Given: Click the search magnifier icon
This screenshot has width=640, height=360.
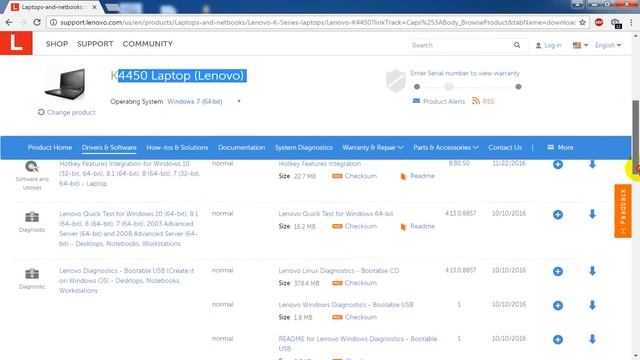Looking at the screenshot, I should point(517,45).
